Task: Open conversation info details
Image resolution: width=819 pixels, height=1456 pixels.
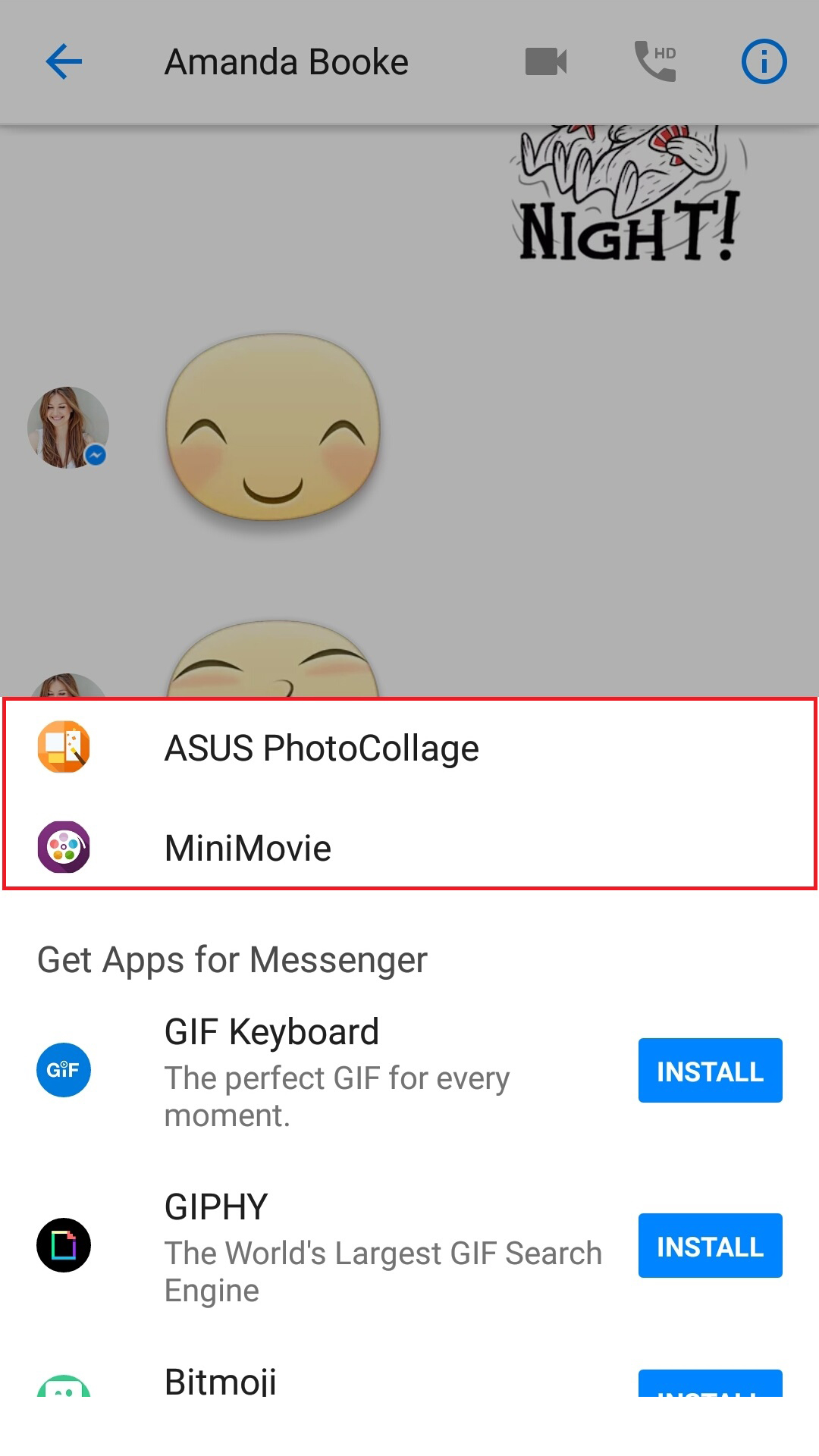Action: point(764,61)
